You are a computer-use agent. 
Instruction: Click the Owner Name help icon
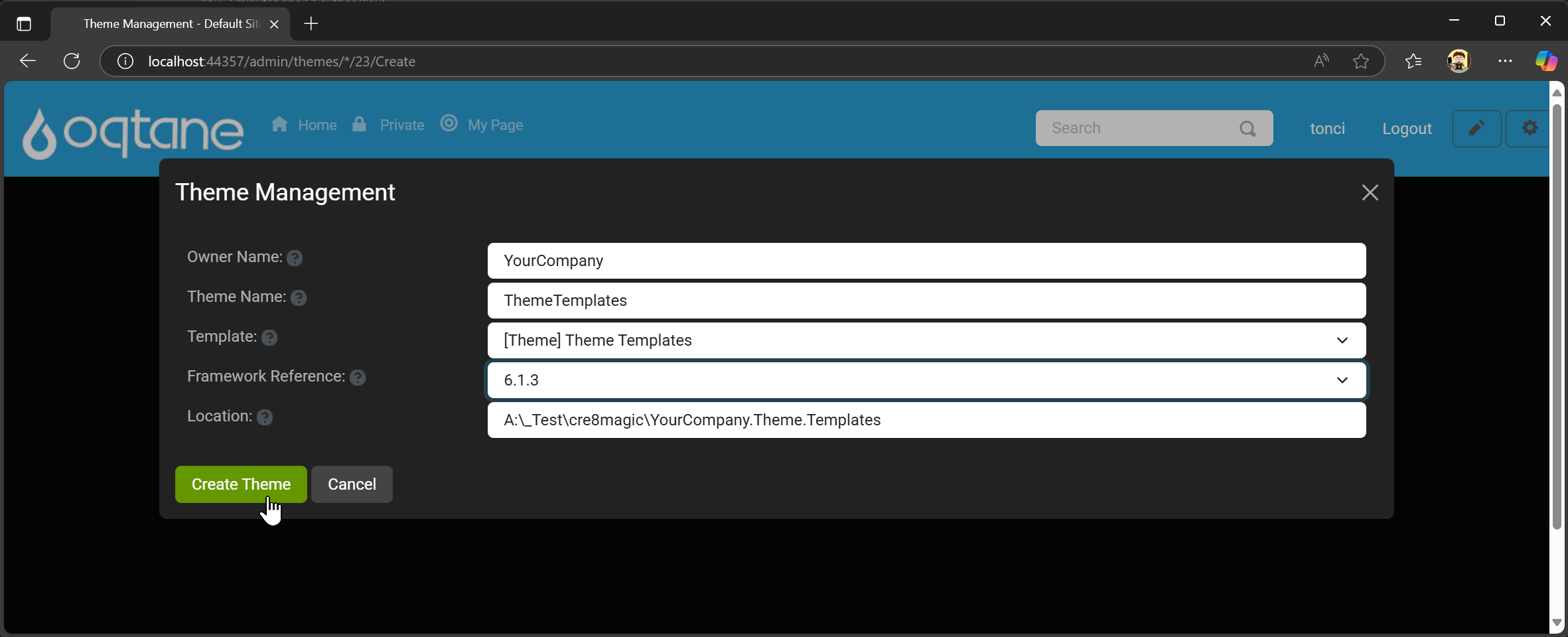pyautogui.click(x=294, y=259)
